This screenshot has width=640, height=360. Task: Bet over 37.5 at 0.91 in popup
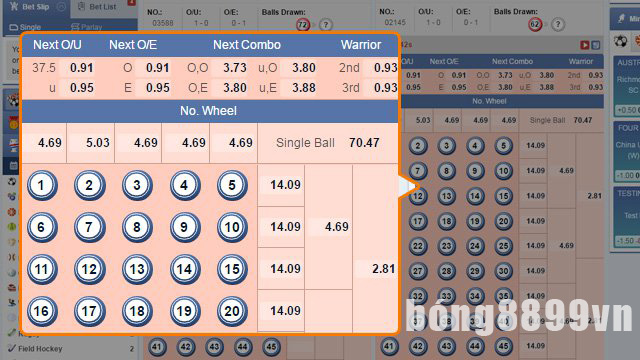click(82, 68)
